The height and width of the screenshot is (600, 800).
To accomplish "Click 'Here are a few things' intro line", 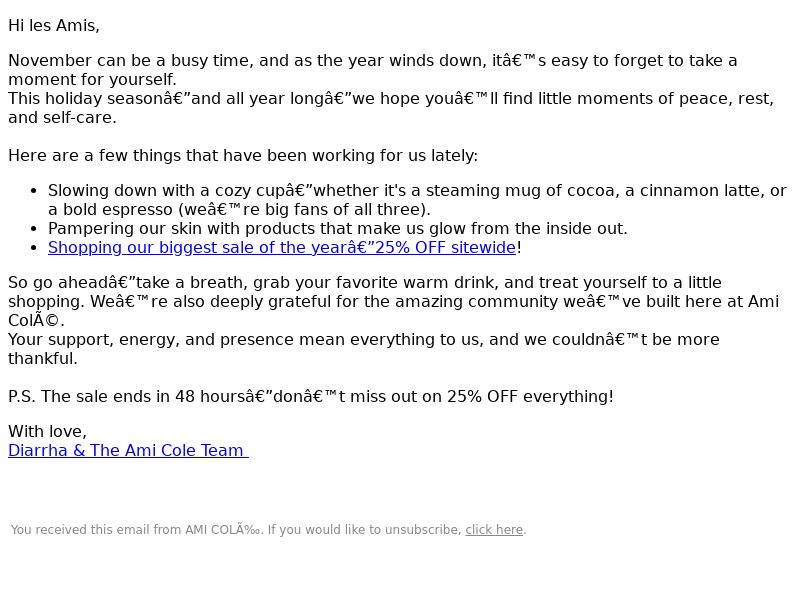I will (243, 156).
